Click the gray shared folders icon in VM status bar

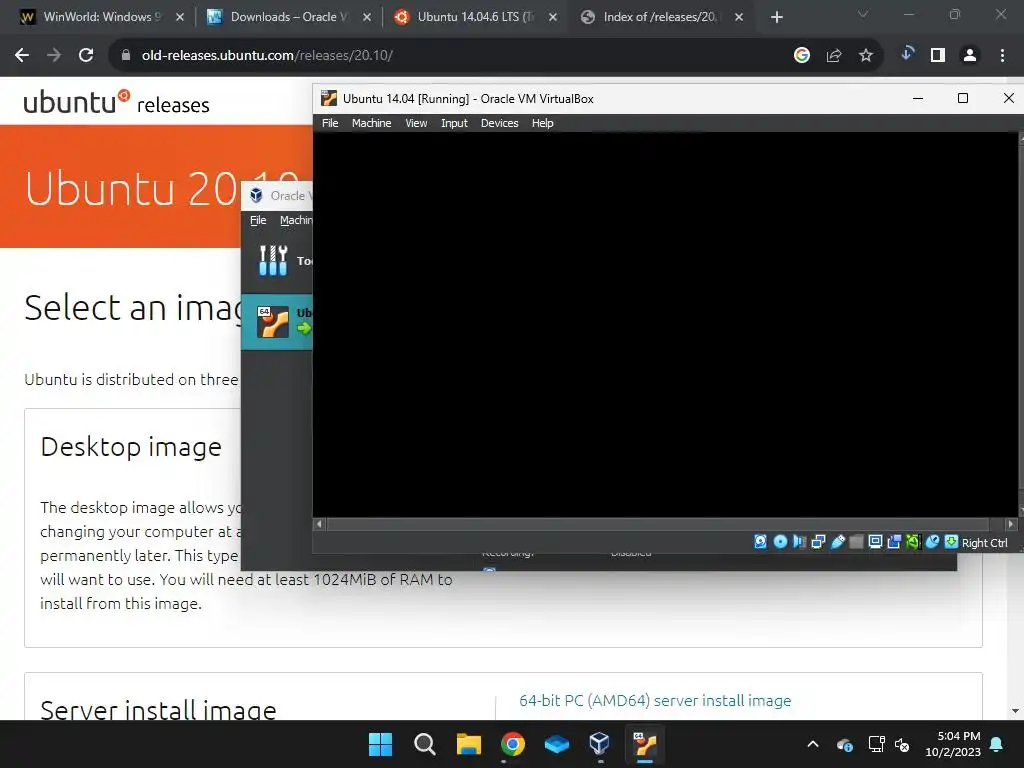856,541
